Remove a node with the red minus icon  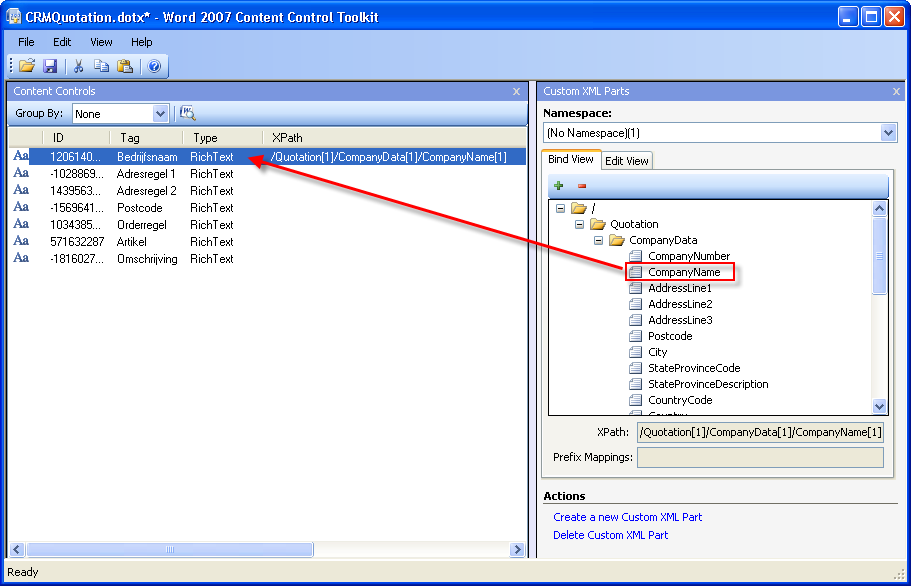click(582, 186)
